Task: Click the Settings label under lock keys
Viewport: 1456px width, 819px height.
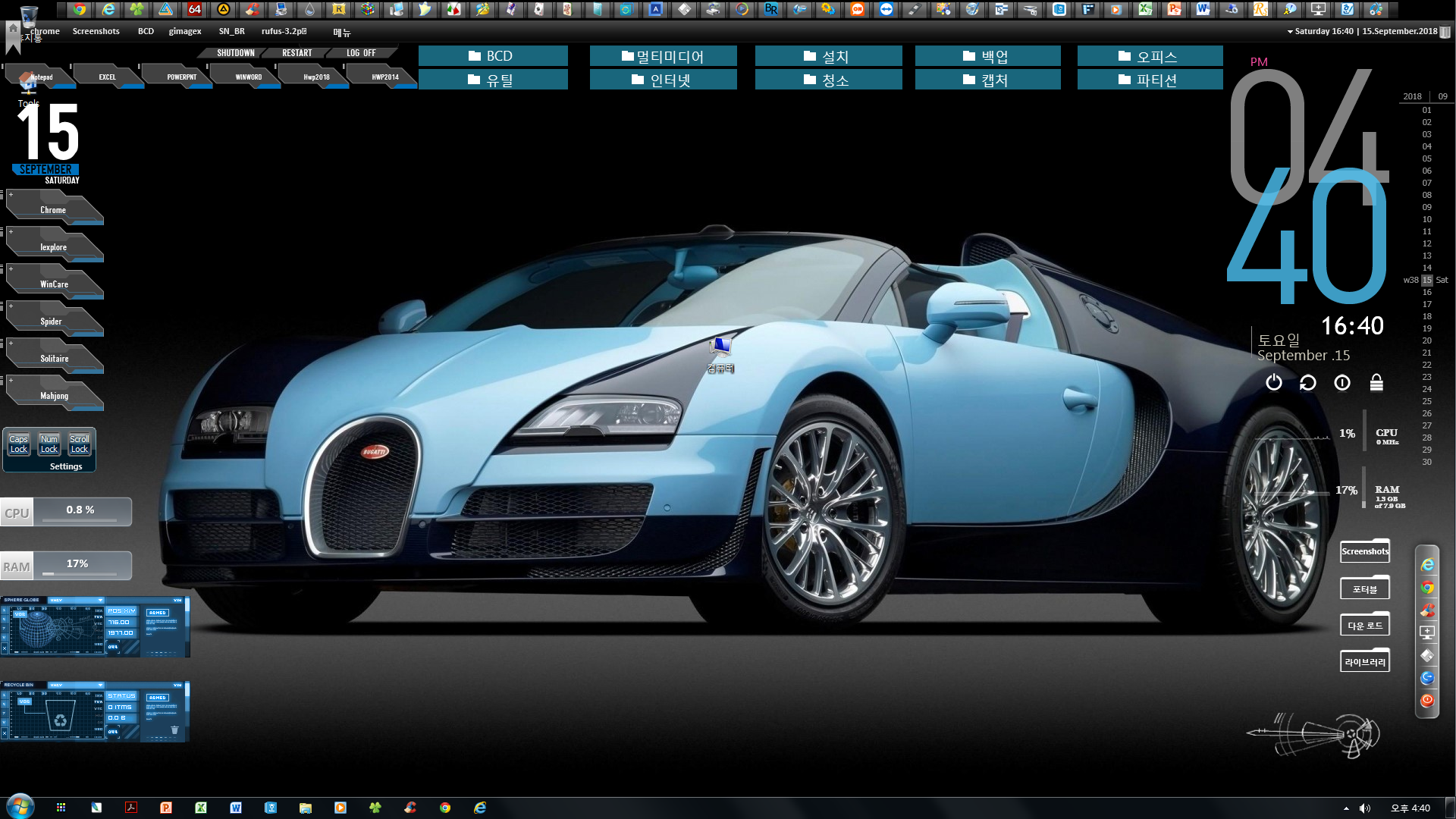Action: 66,466
